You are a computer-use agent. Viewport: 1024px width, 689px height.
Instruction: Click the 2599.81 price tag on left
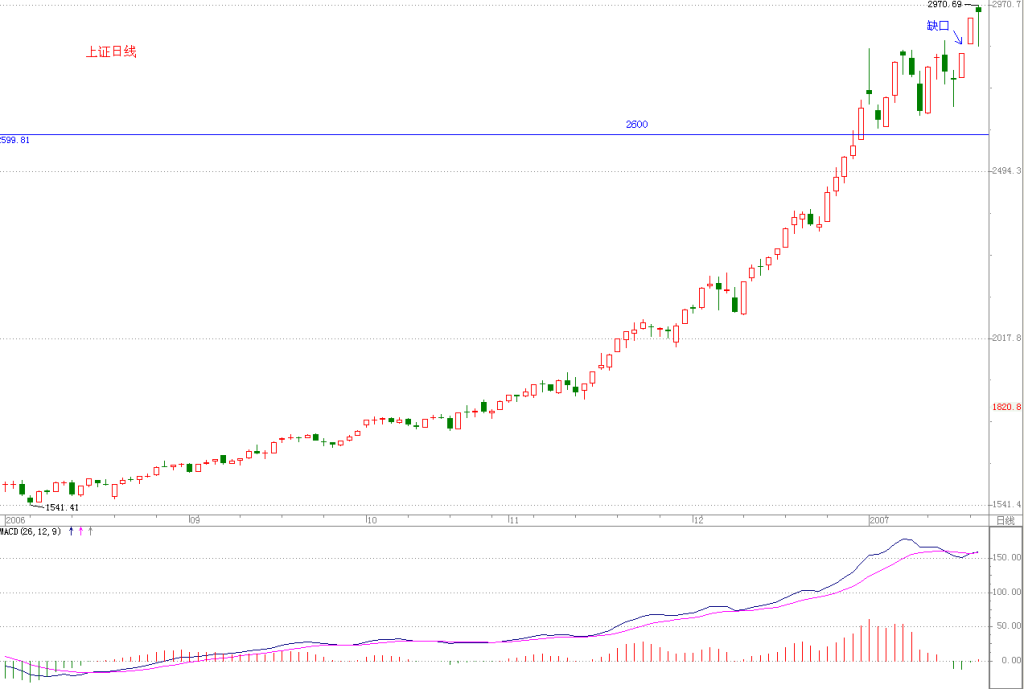[x=14, y=140]
